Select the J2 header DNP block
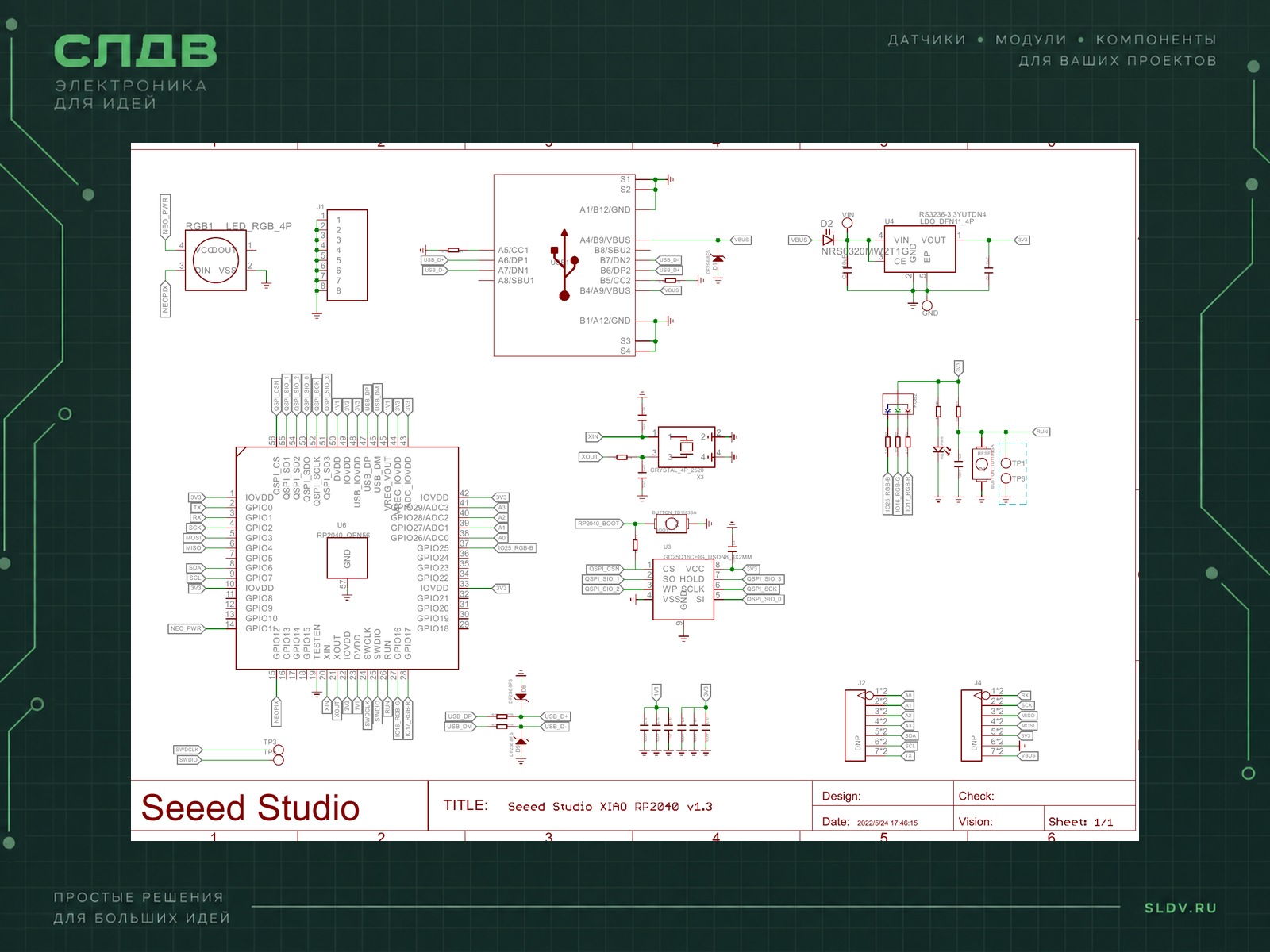The height and width of the screenshot is (952, 1270). pos(855,726)
